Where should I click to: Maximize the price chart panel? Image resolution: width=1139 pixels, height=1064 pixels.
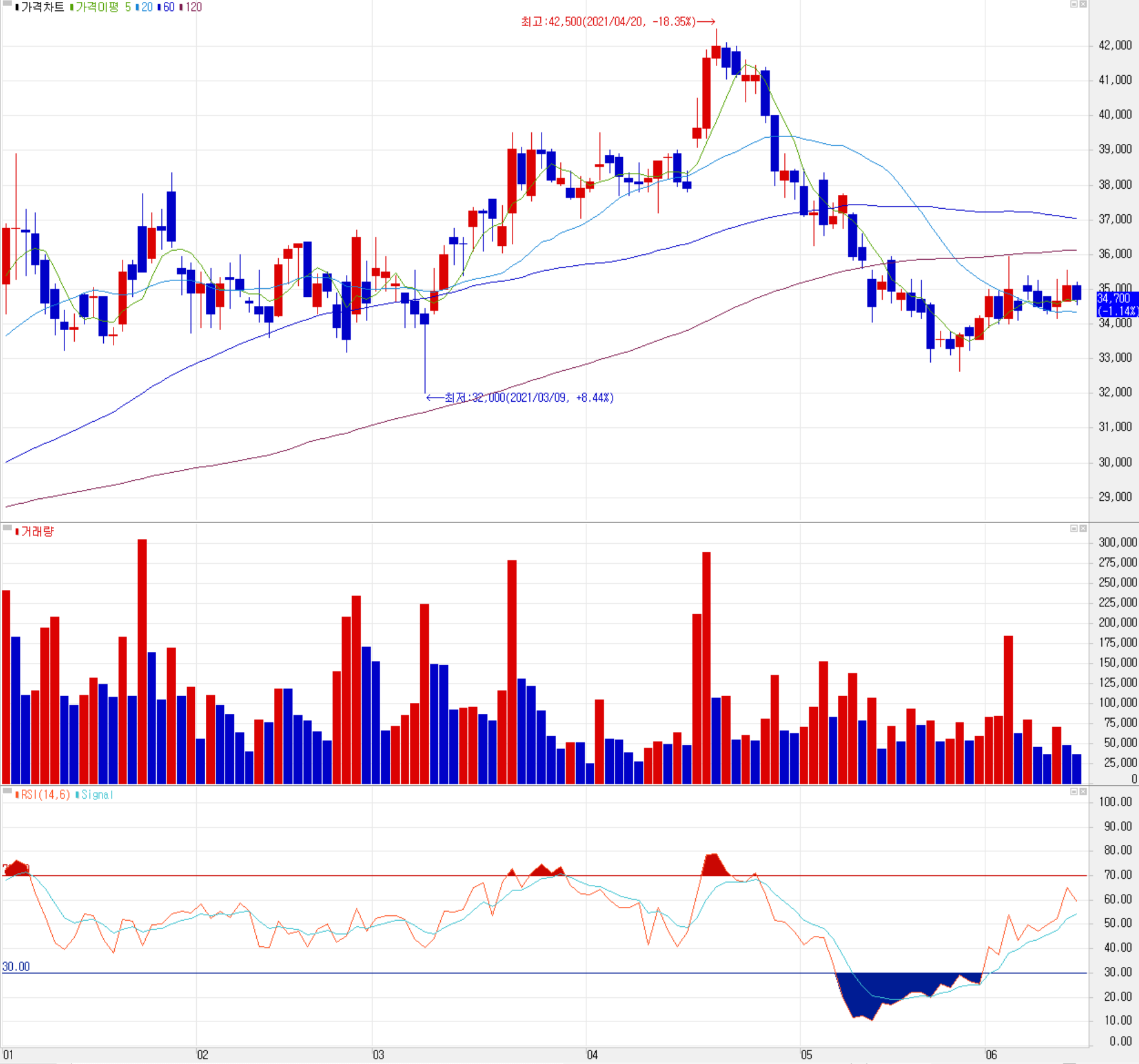(1073, 4)
